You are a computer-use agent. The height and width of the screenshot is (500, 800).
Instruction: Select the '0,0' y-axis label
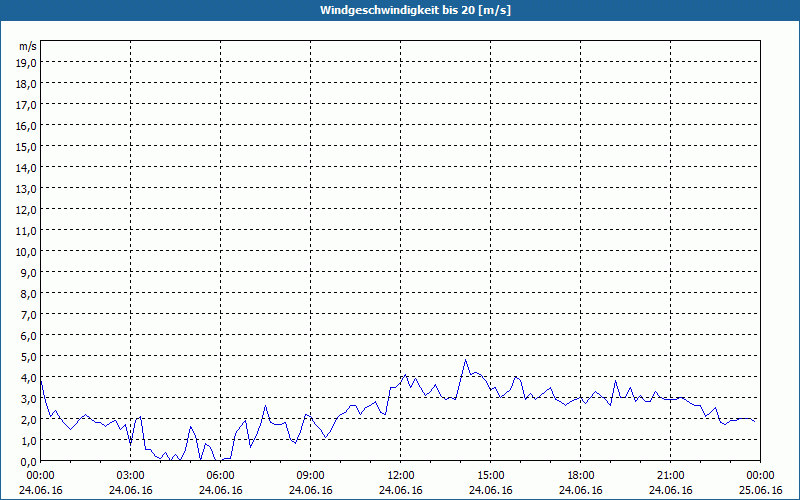pos(29,462)
